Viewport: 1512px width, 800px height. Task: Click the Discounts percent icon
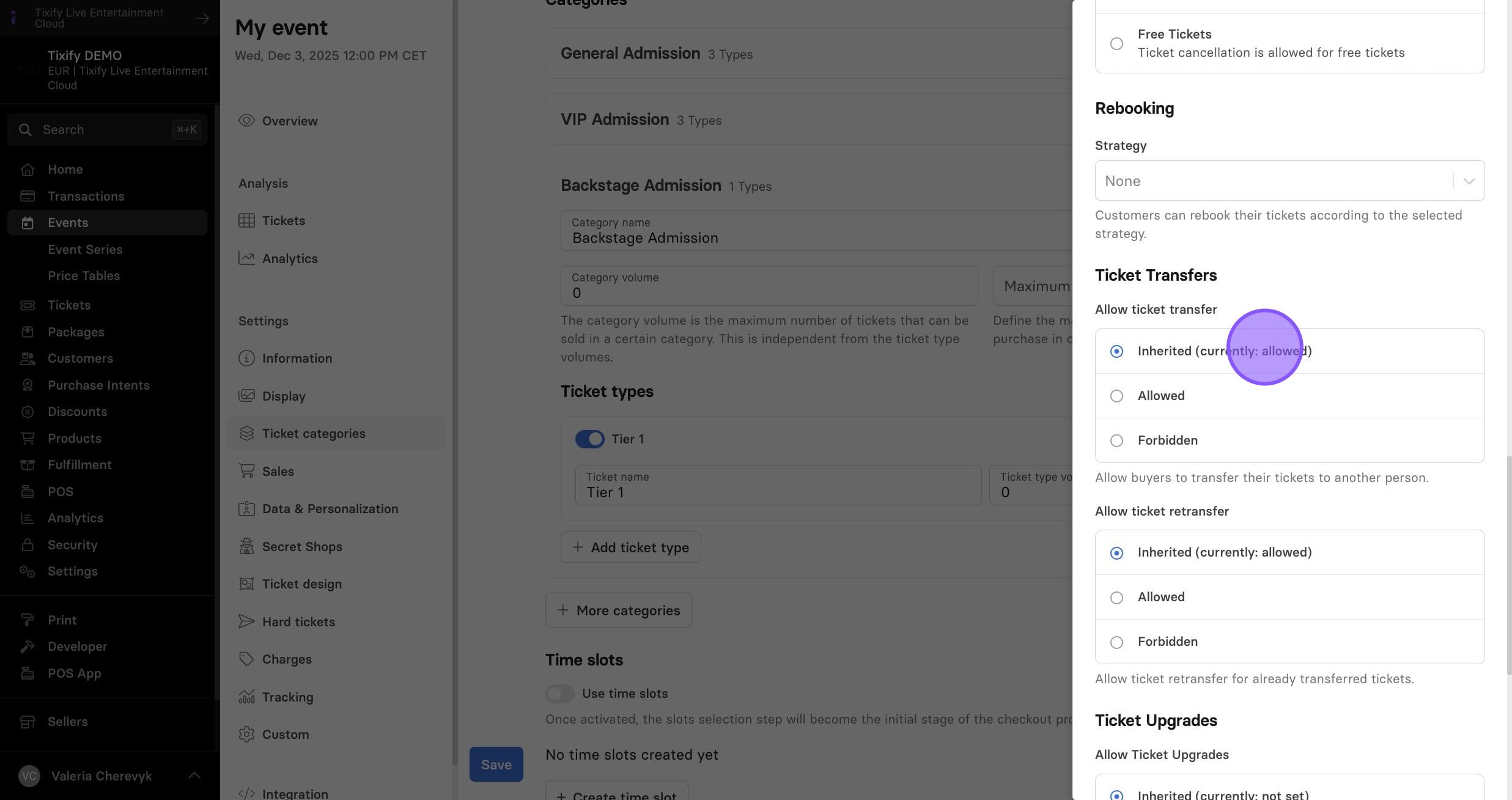click(28, 412)
